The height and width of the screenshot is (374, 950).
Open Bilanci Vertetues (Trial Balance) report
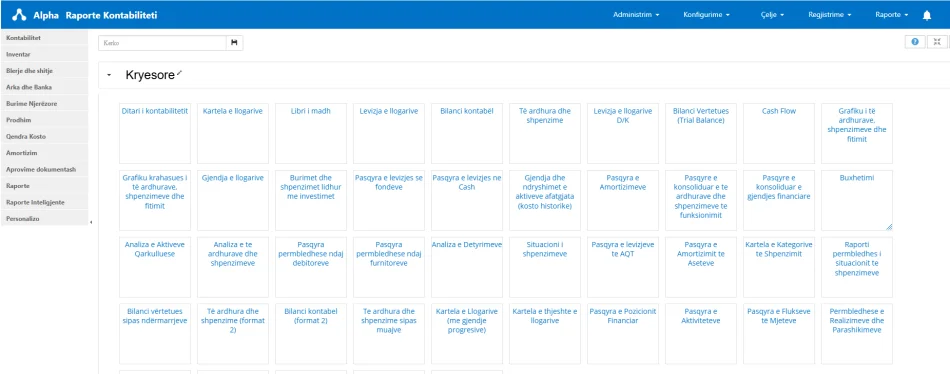(701, 133)
